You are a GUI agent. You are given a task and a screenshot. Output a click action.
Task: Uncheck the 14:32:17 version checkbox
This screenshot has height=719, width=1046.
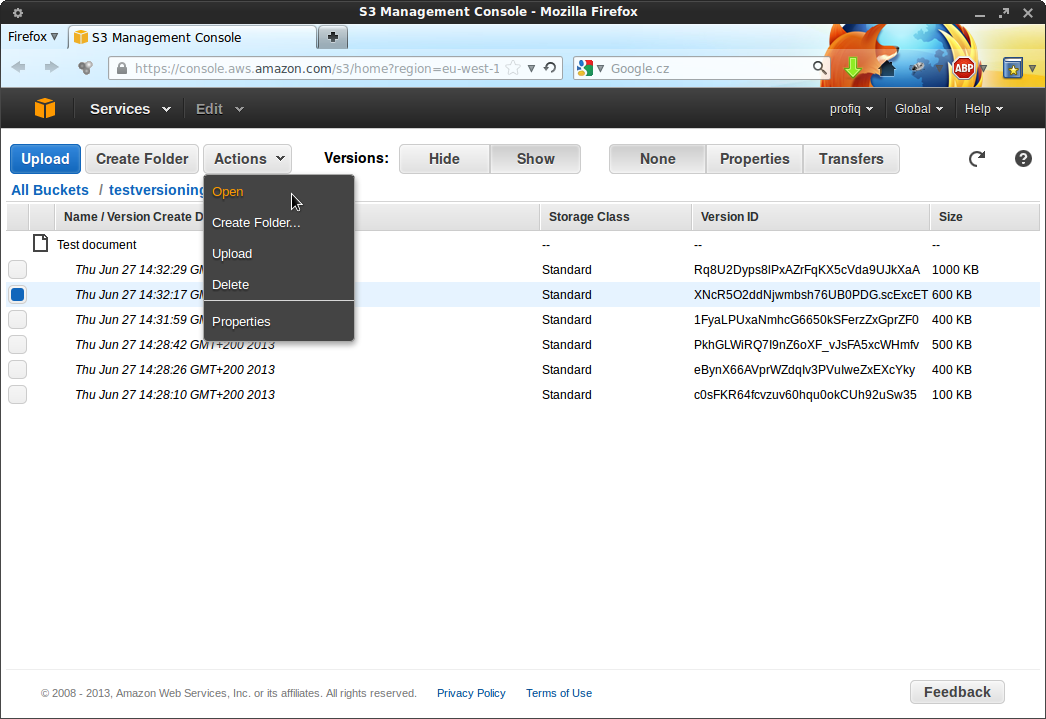click(17, 294)
